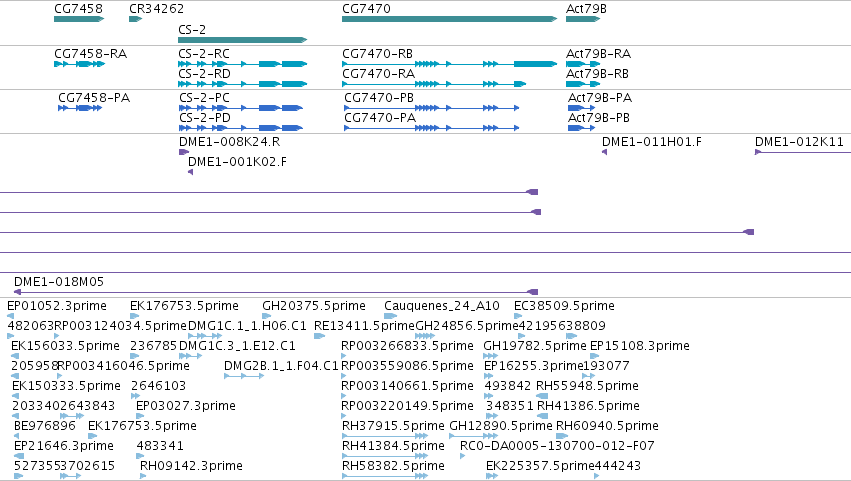Select the RH60940.5prime label
This screenshot has width=851, height=481.
pyautogui.click(x=607, y=426)
